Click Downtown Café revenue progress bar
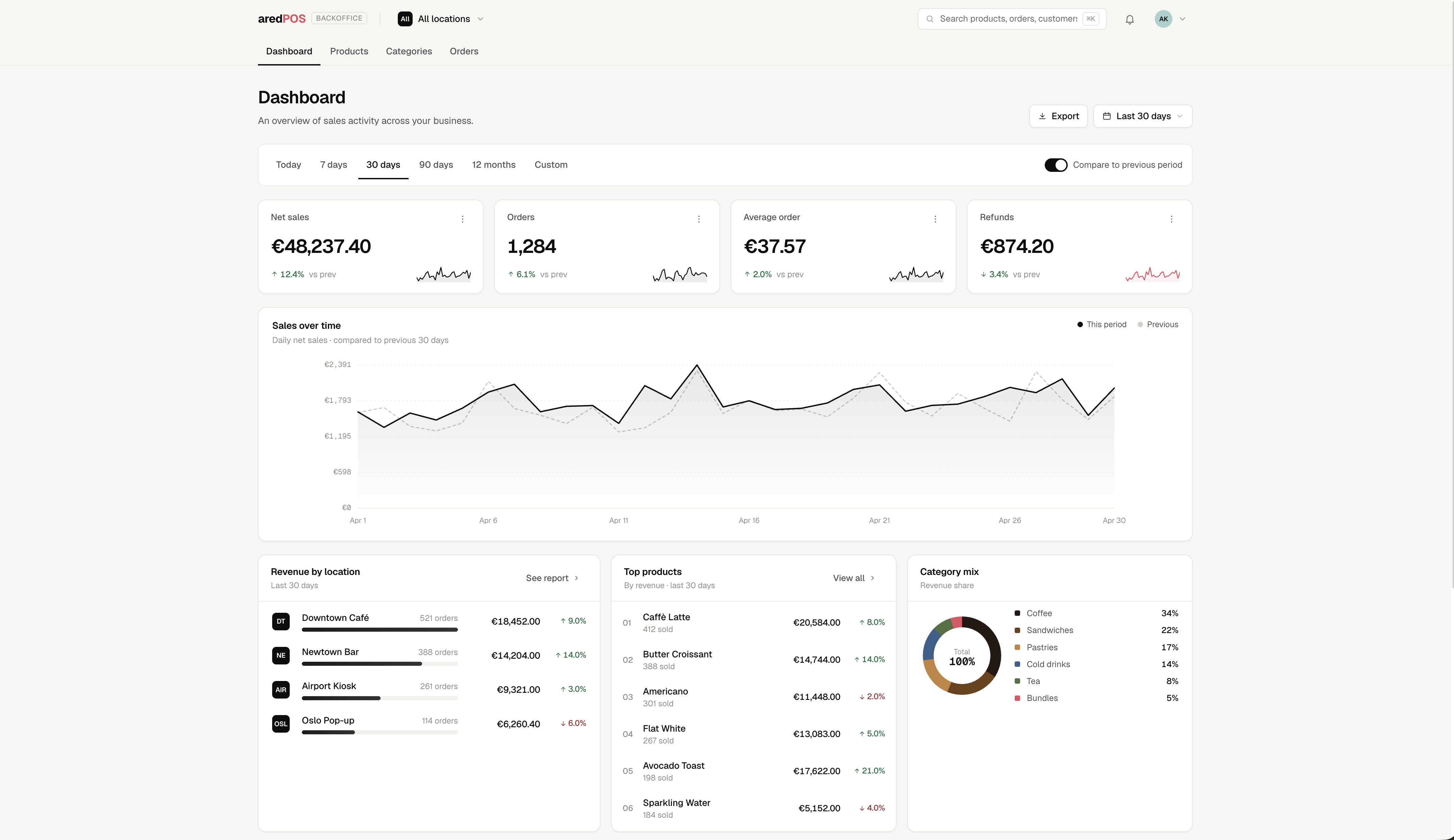Image resolution: width=1454 pixels, height=840 pixels. pos(380,629)
